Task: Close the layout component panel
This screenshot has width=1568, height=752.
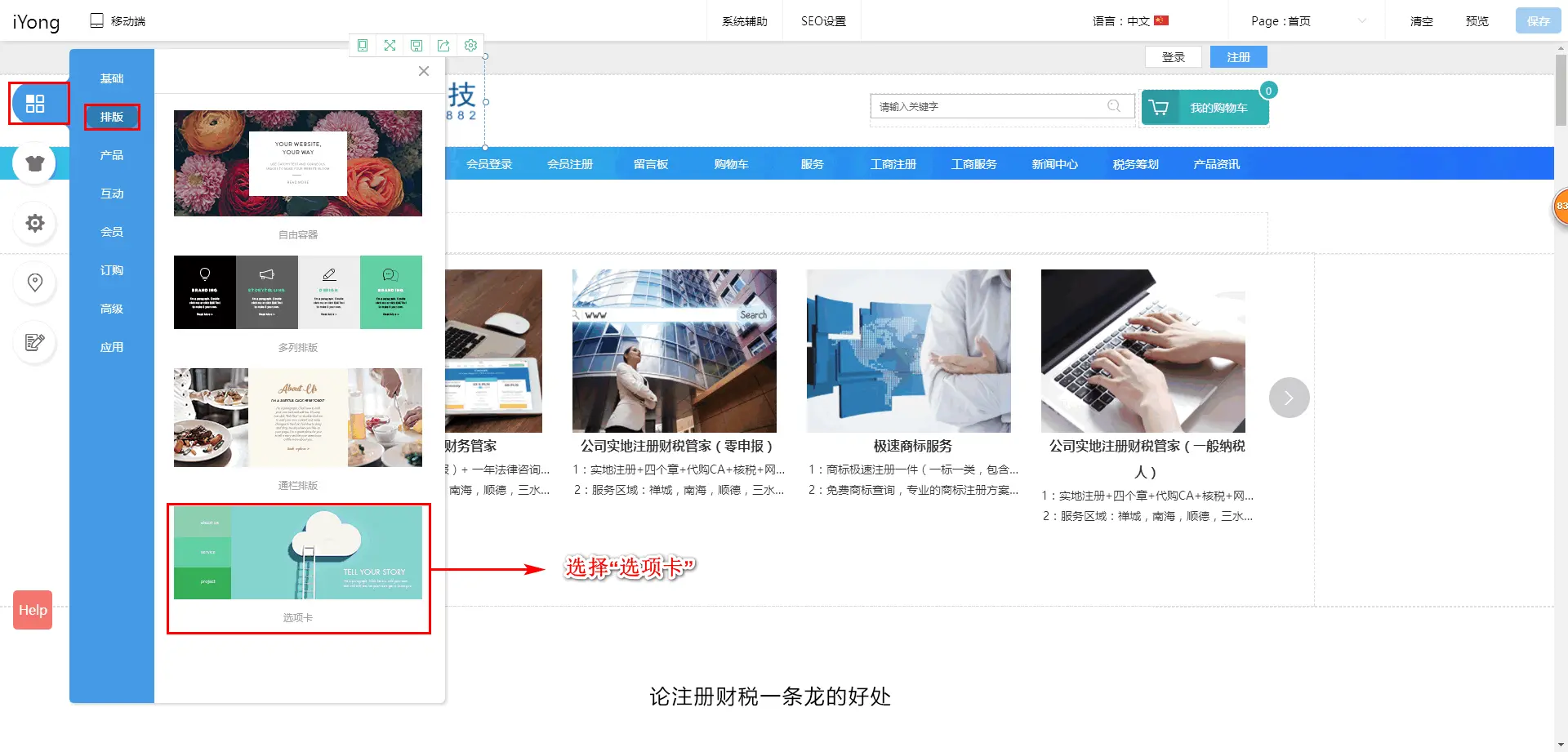Action: (x=423, y=71)
